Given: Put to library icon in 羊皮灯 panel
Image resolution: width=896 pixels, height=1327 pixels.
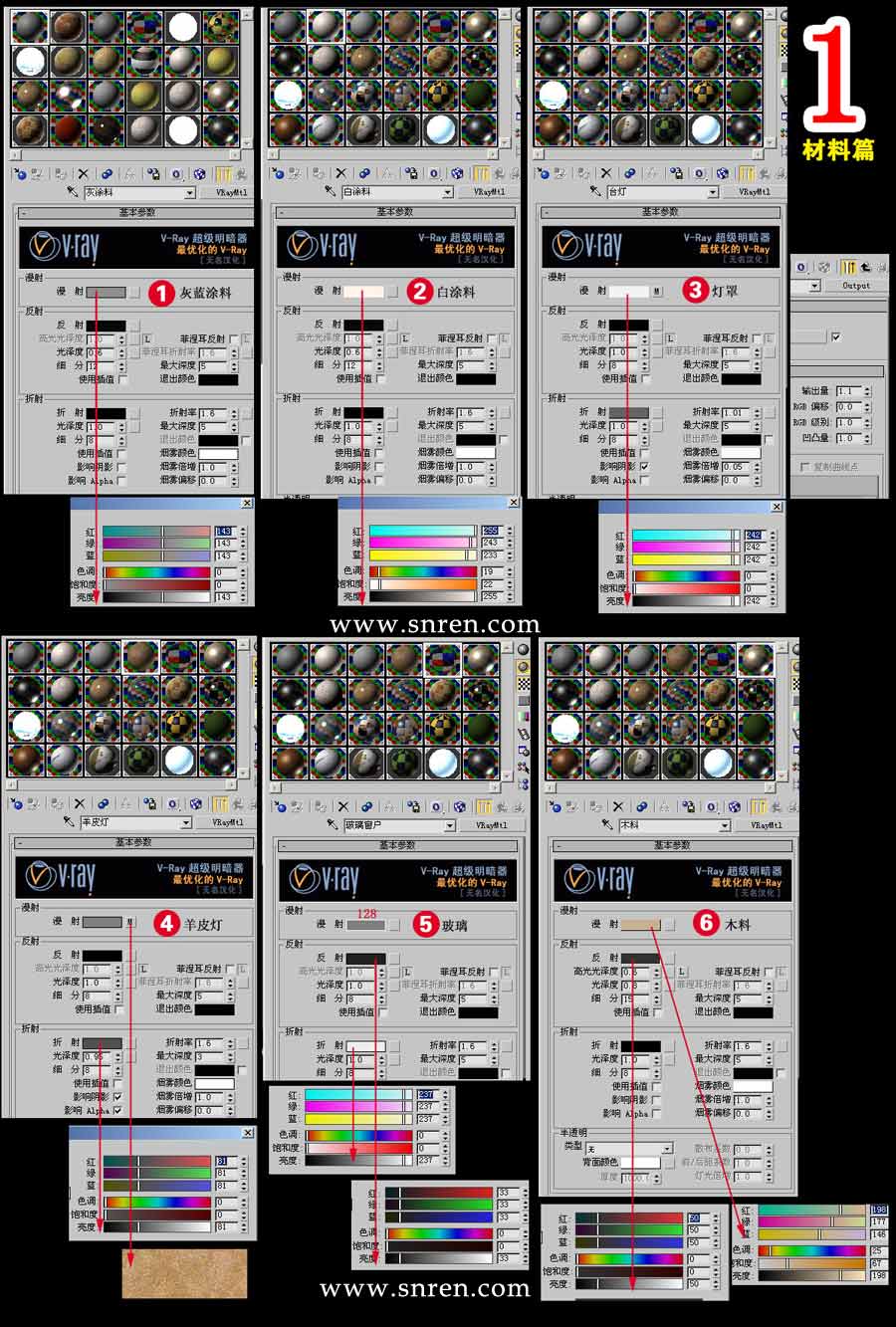Looking at the screenshot, I should pyautogui.click(x=149, y=804).
